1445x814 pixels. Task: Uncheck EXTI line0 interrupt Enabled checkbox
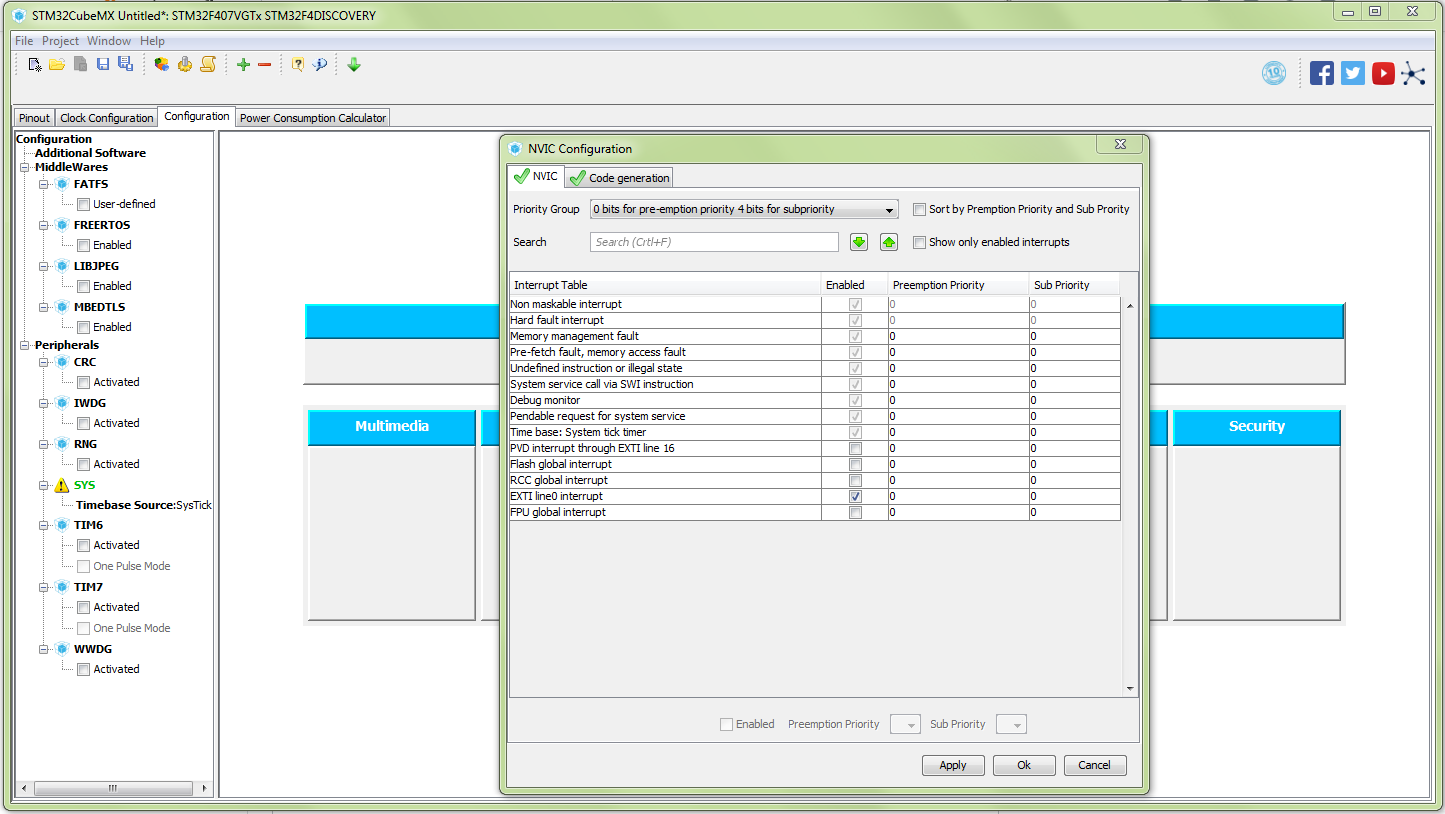click(855, 497)
